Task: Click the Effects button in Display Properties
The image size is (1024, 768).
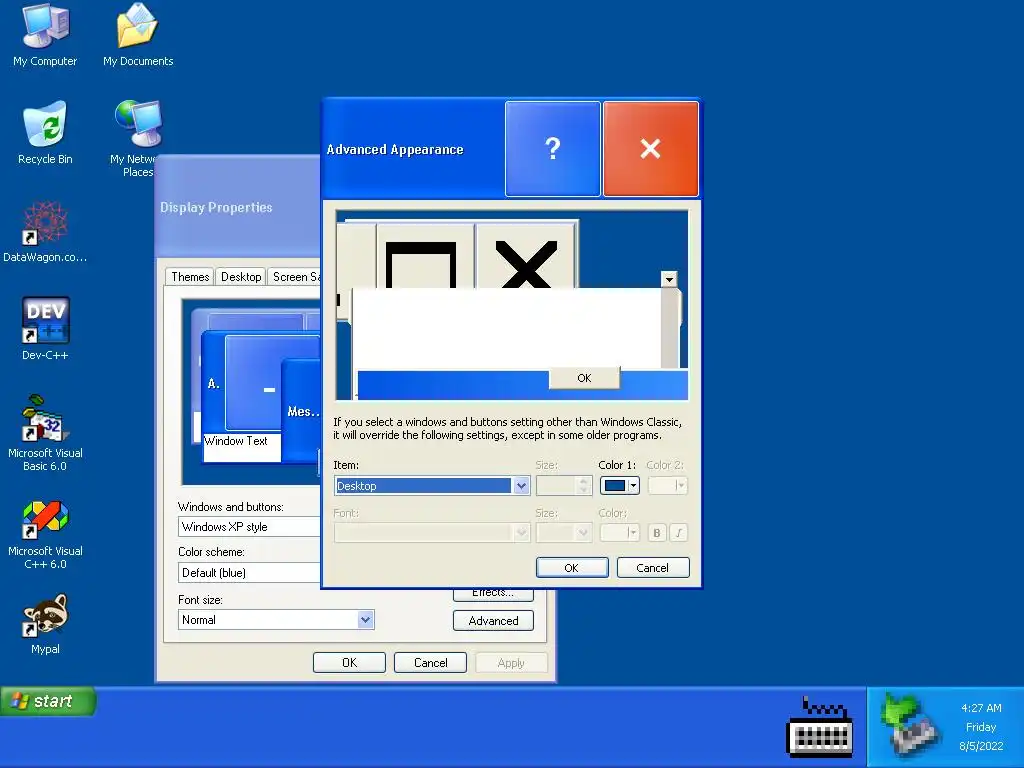Action: click(493, 594)
